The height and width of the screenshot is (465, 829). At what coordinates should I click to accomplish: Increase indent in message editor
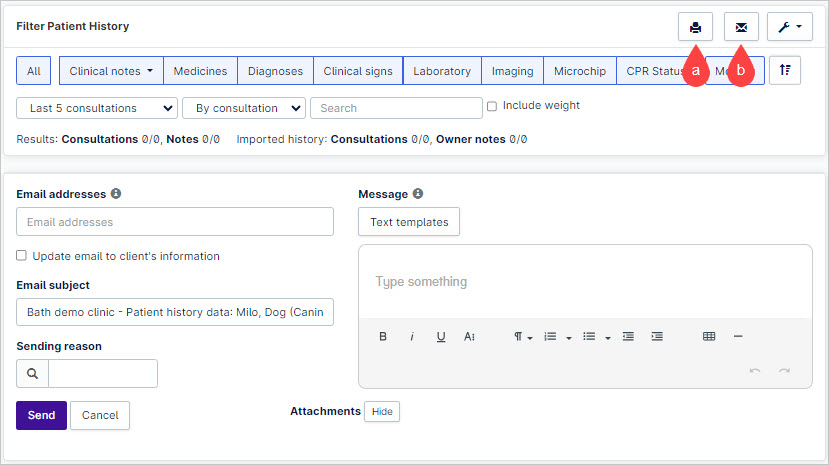657,337
